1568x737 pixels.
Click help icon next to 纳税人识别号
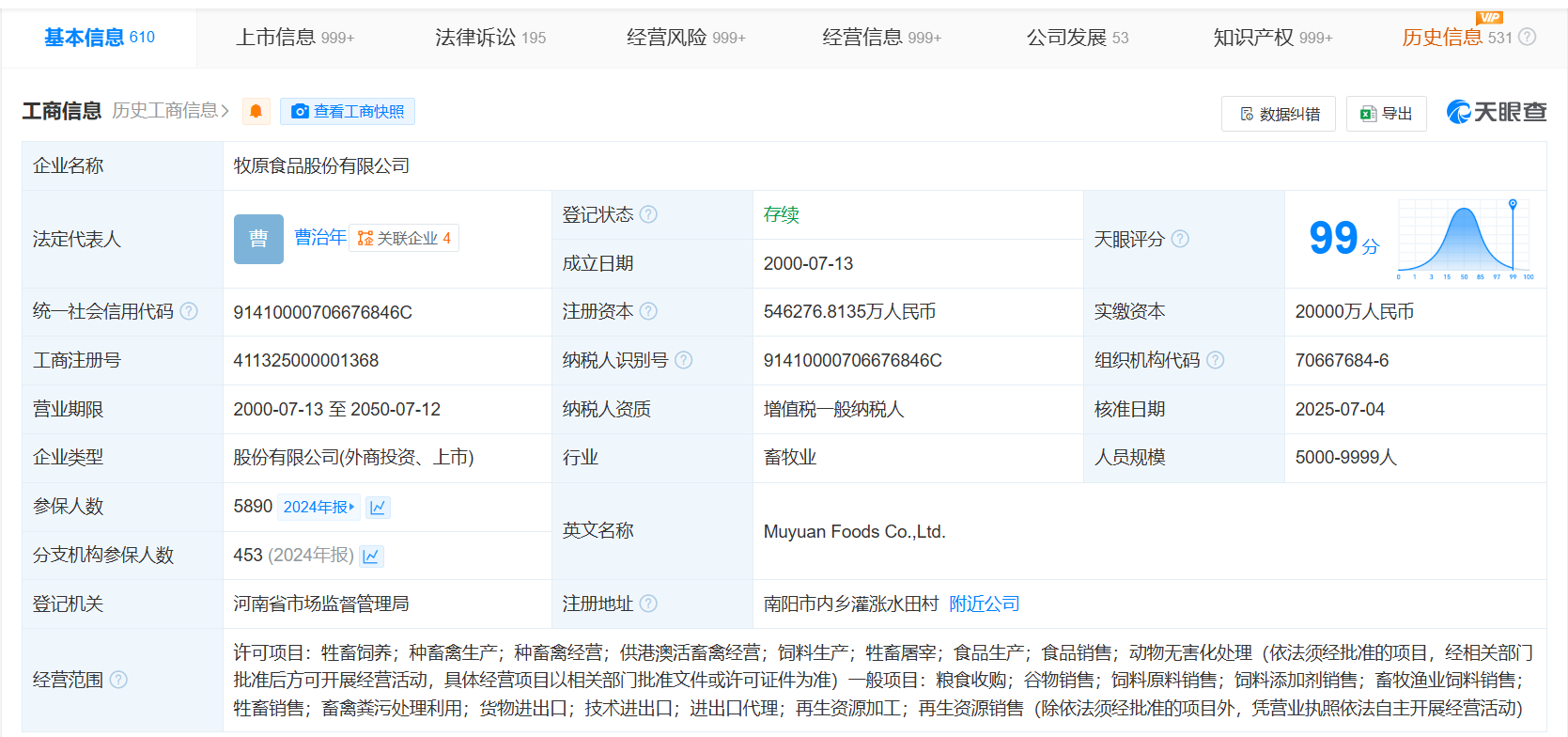point(684,360)
